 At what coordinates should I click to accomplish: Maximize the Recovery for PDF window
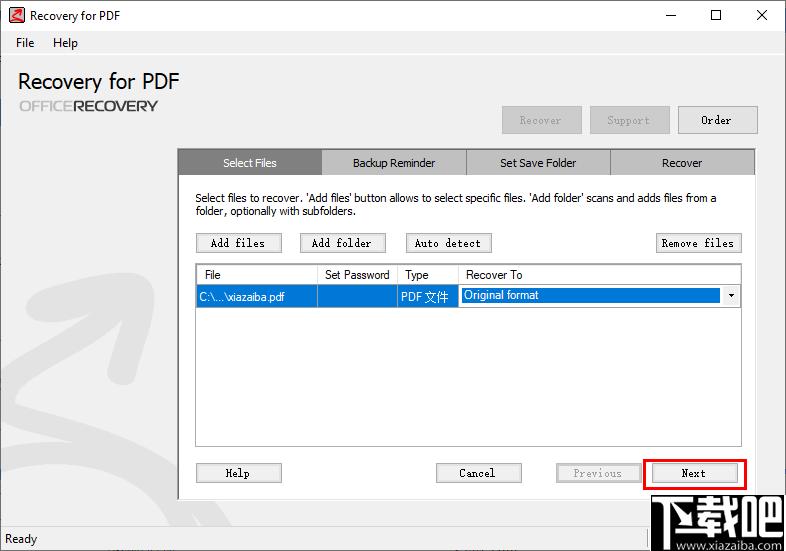click(x=716, y=16)
